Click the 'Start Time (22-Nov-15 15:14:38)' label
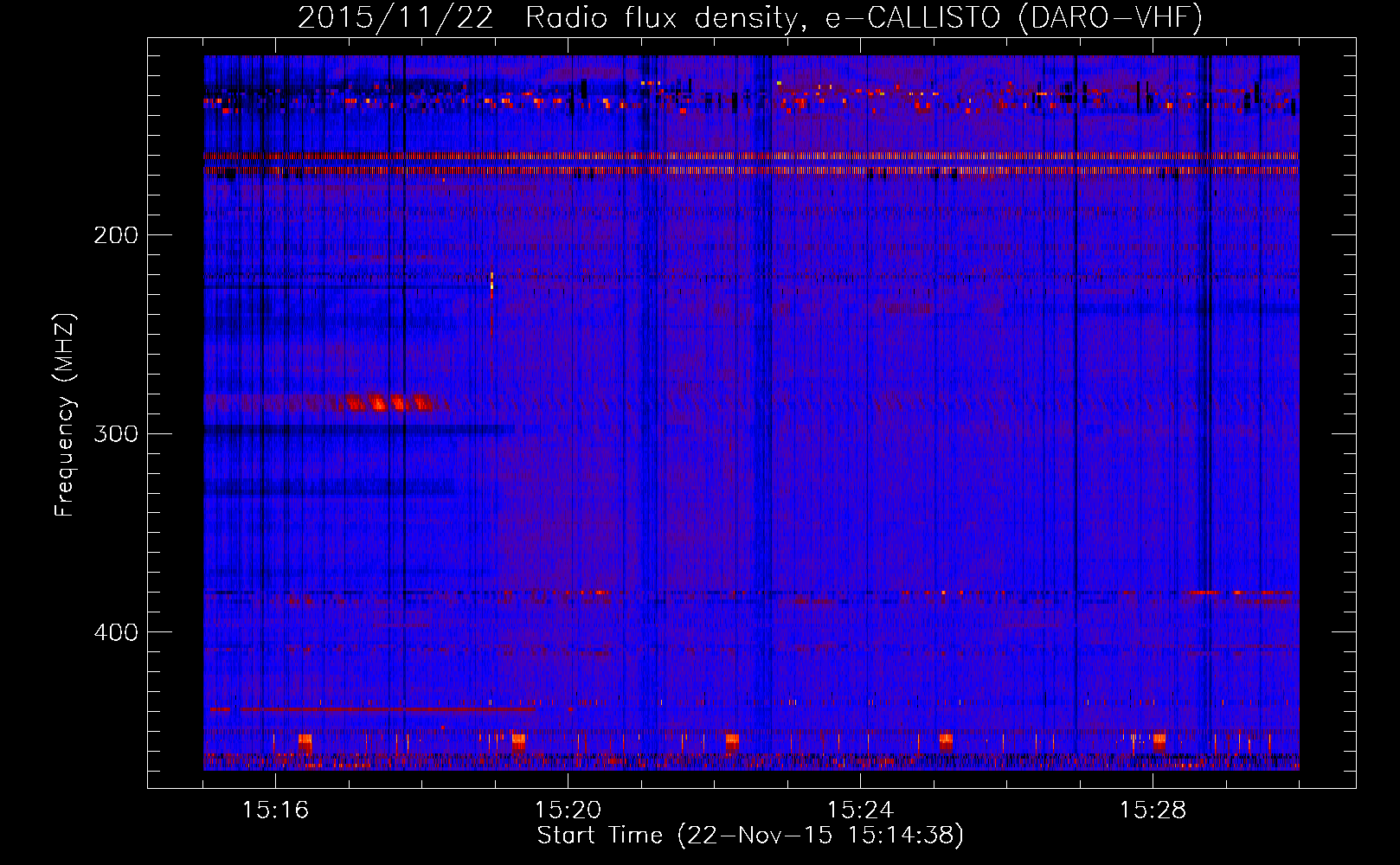The height and width of the screenshot is (865, 1400). pos(750,836)
